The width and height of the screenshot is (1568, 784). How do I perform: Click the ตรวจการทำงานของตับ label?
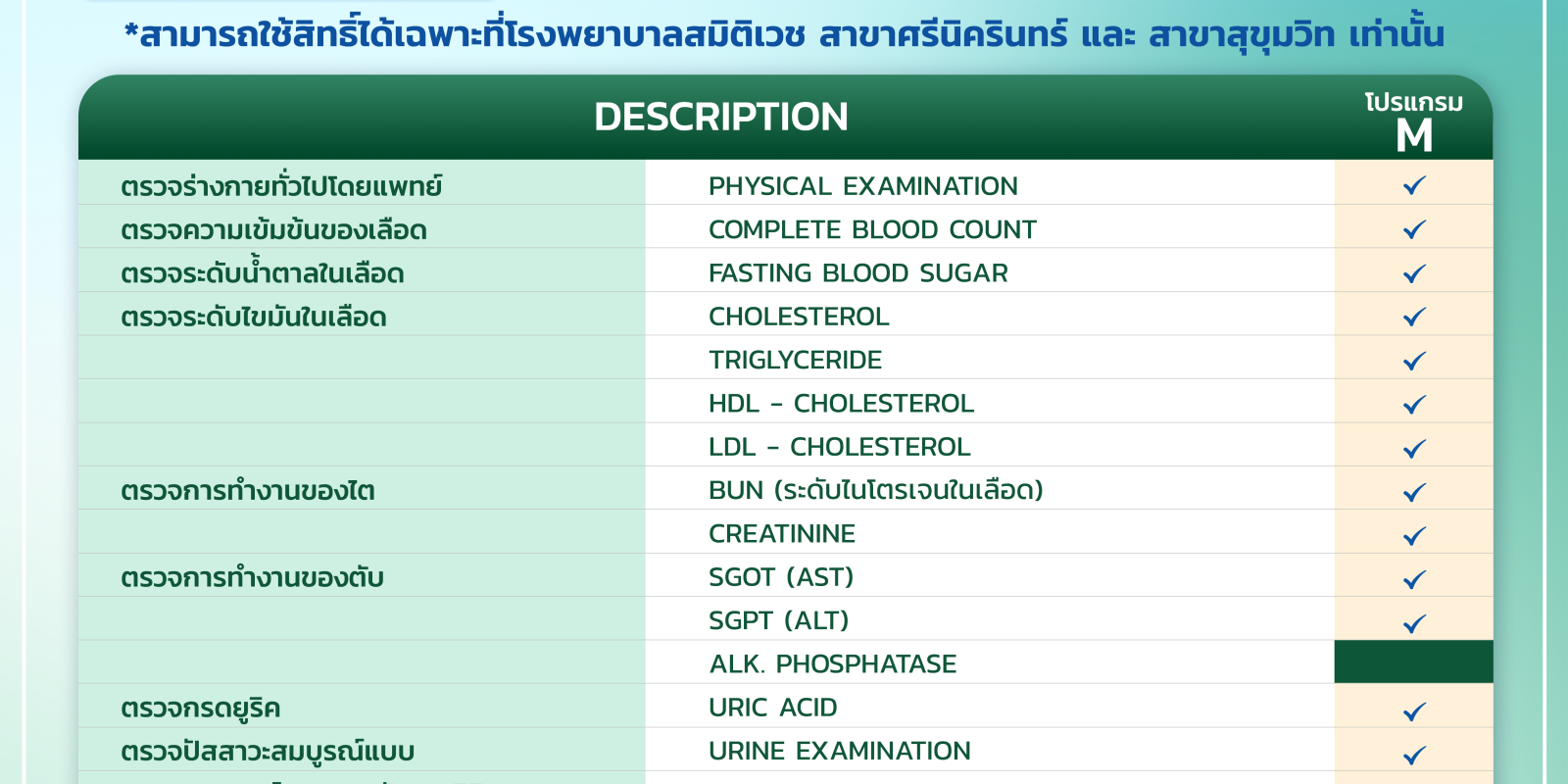point(252,577)
